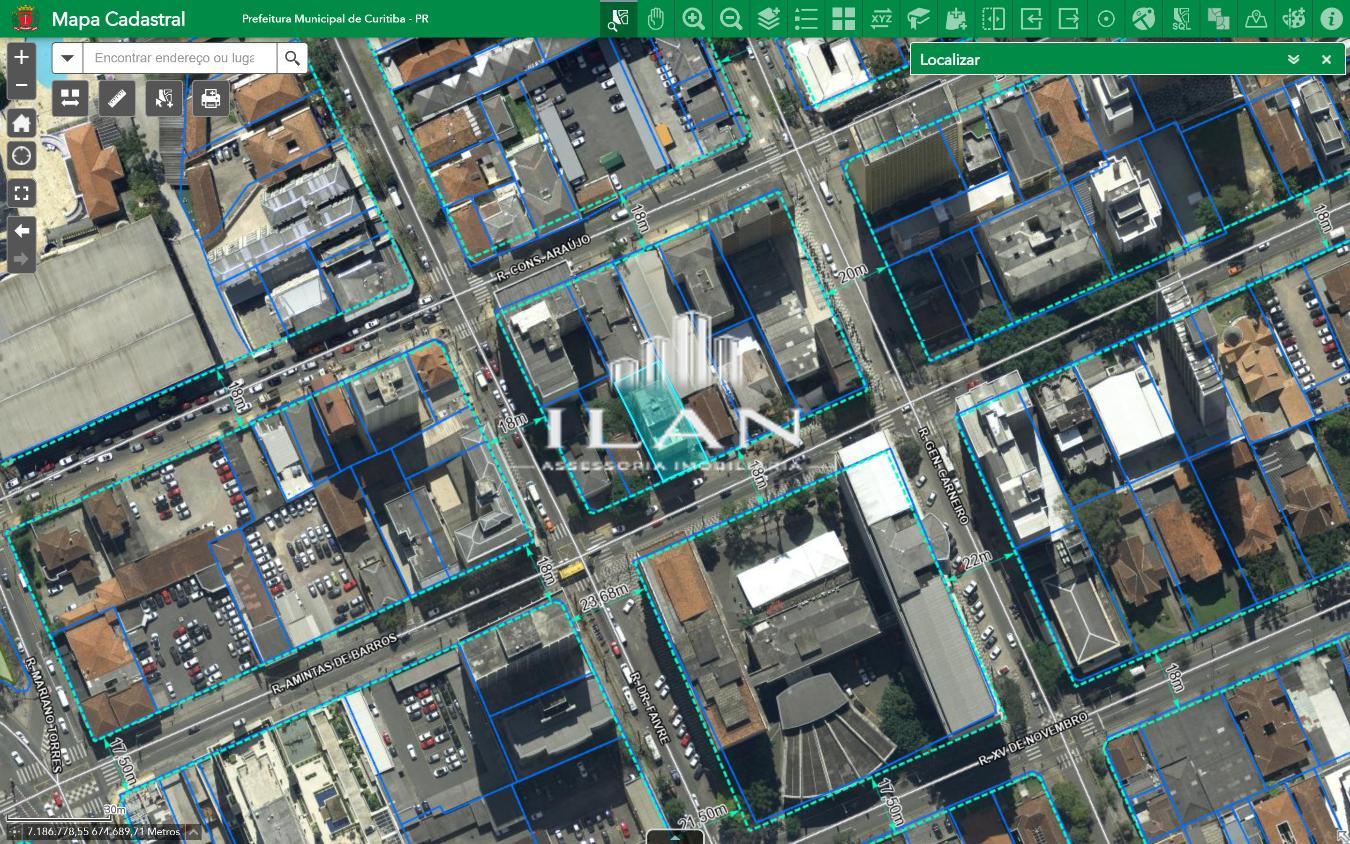
Task: Toggle full screen map view
Action: coord(21,193)
